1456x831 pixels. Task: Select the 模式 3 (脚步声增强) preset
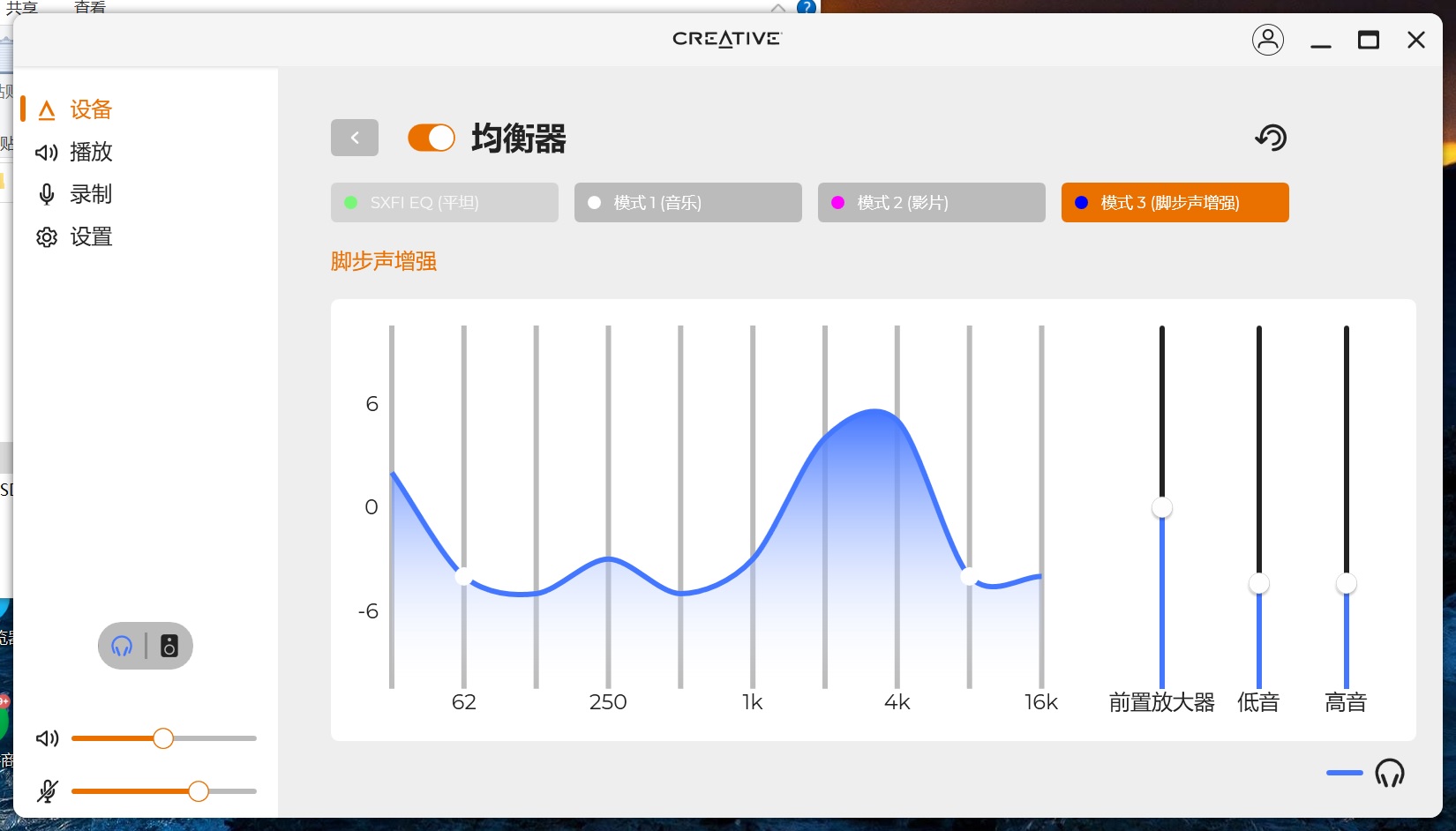click(x=1175, y=202)
